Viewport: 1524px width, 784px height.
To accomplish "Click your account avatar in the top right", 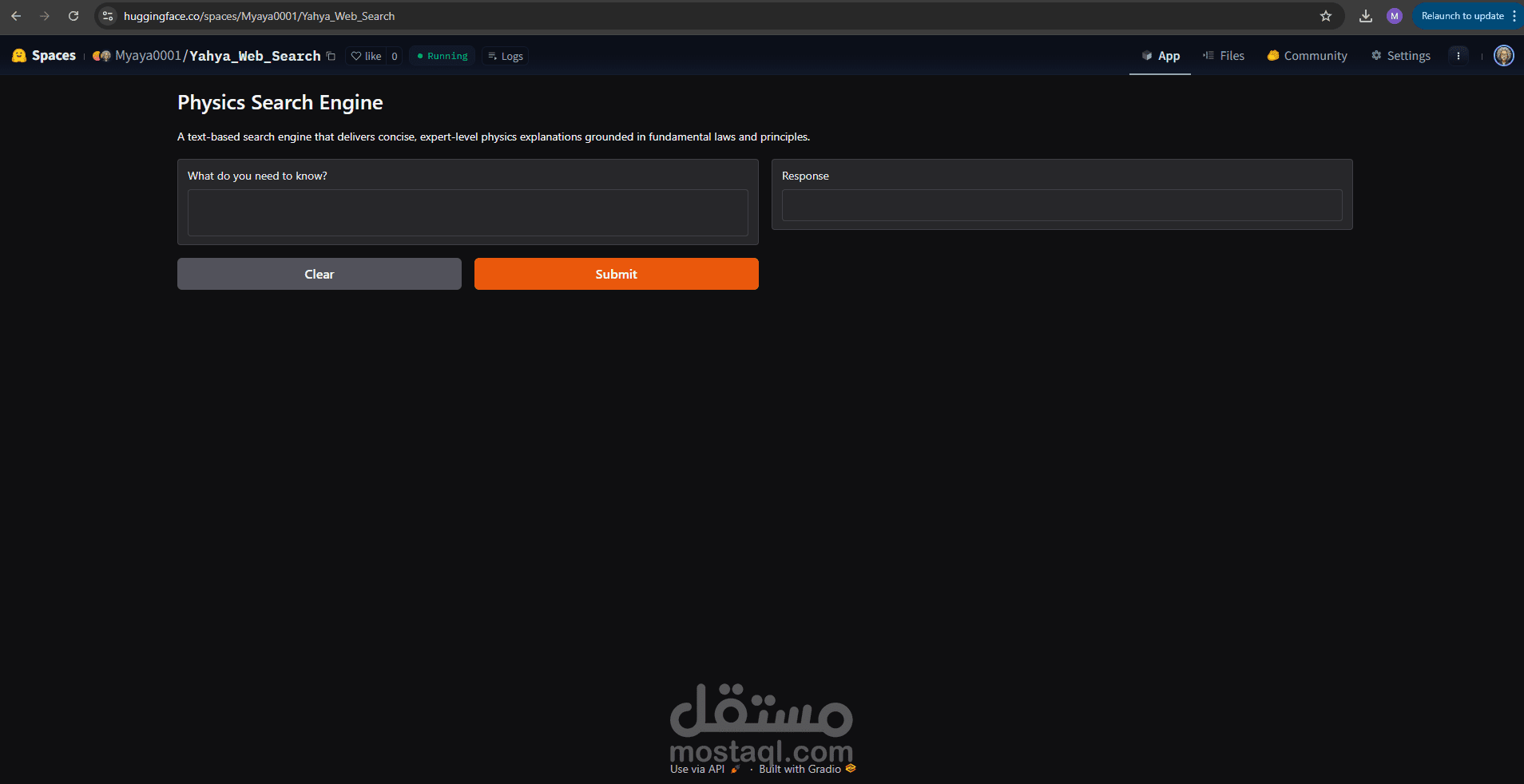I will pyautogui.click(x=1504, y=56).
